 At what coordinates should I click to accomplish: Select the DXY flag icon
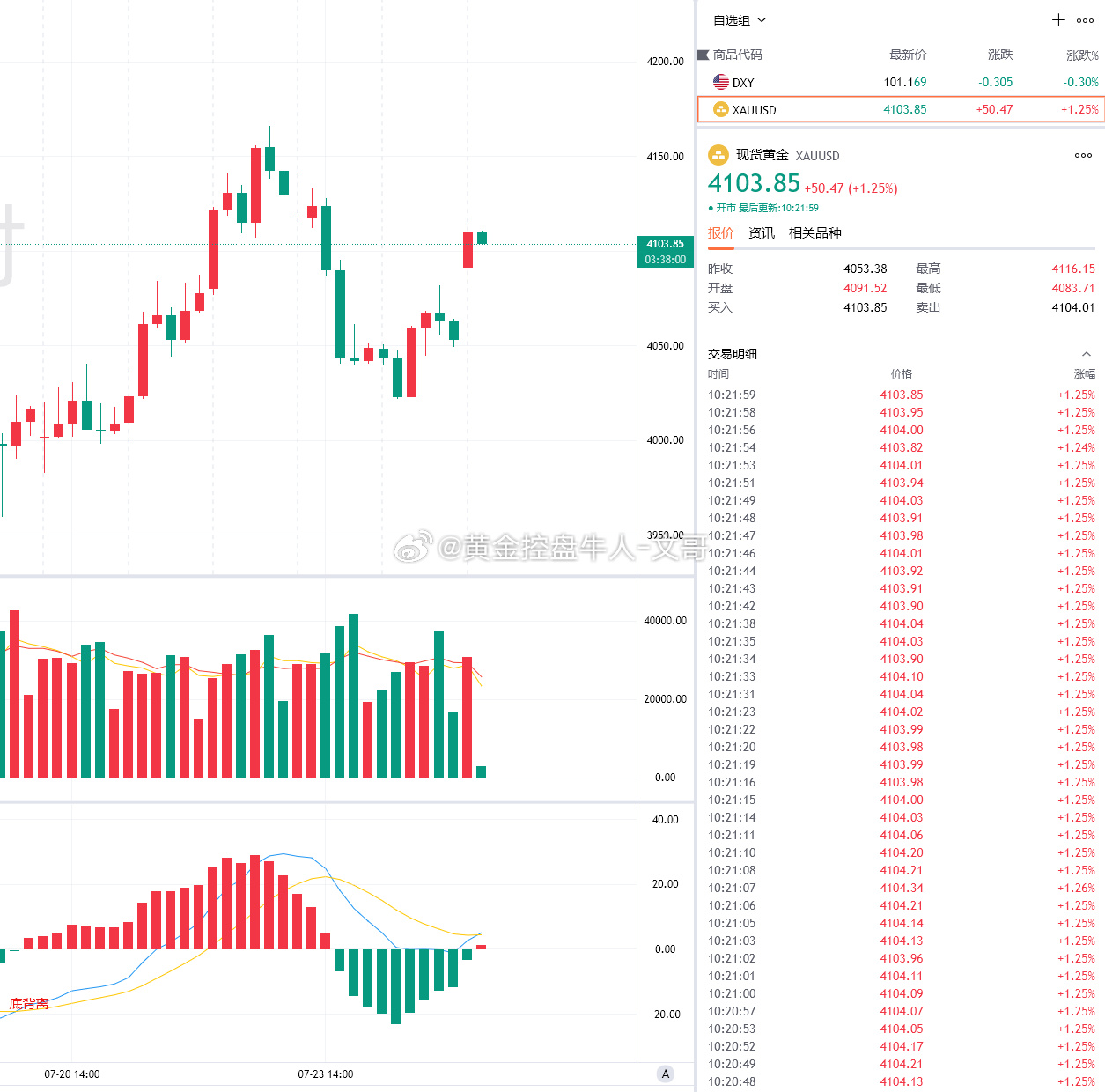click(x=721, y=82)
